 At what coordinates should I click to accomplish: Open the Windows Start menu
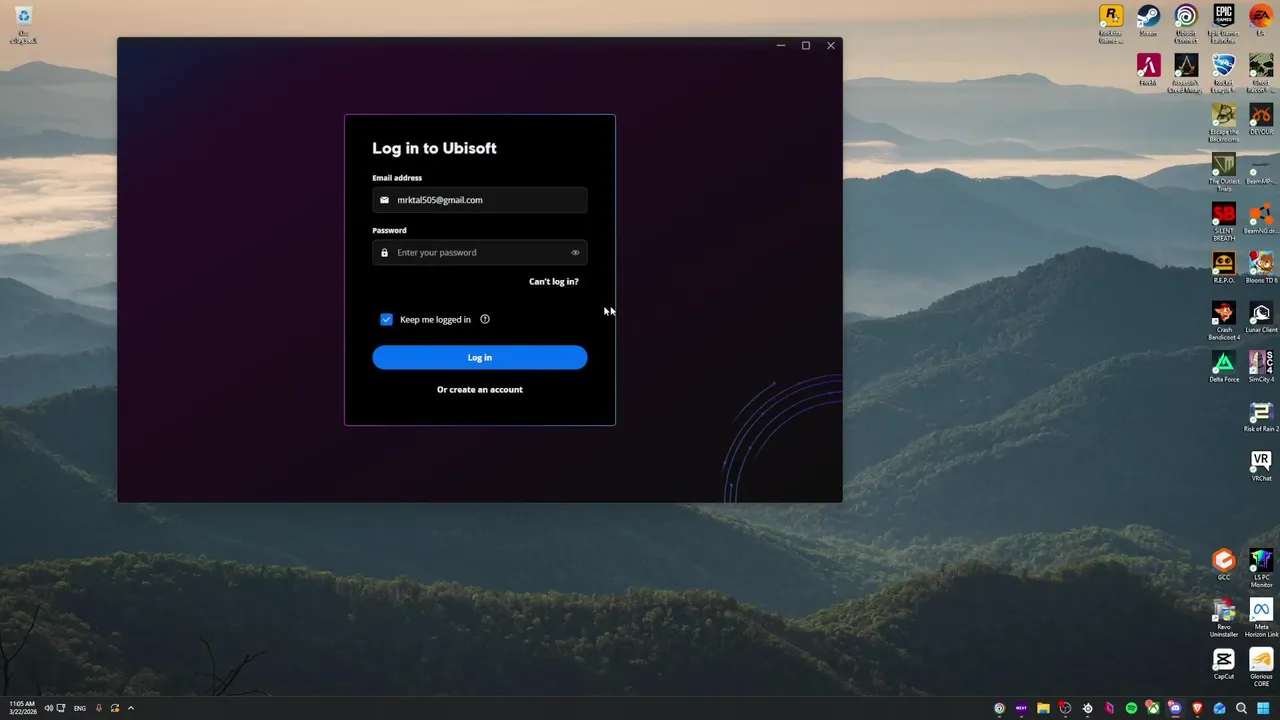1263,708
